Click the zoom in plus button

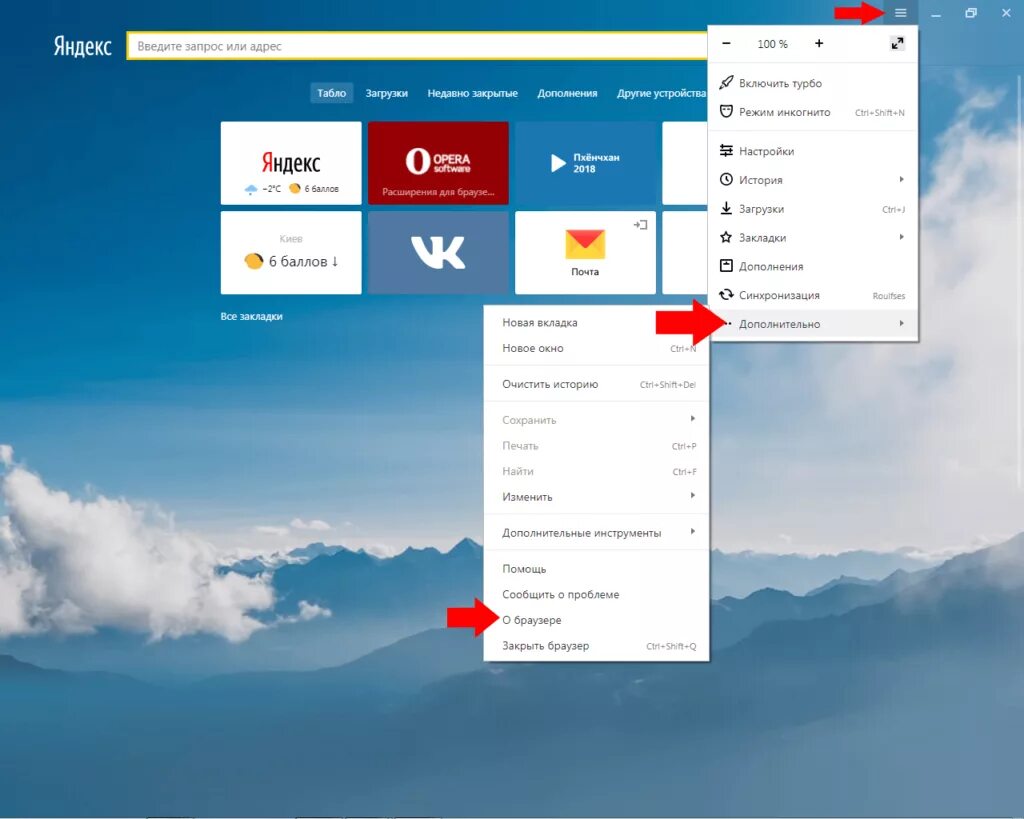pos(819,44)
